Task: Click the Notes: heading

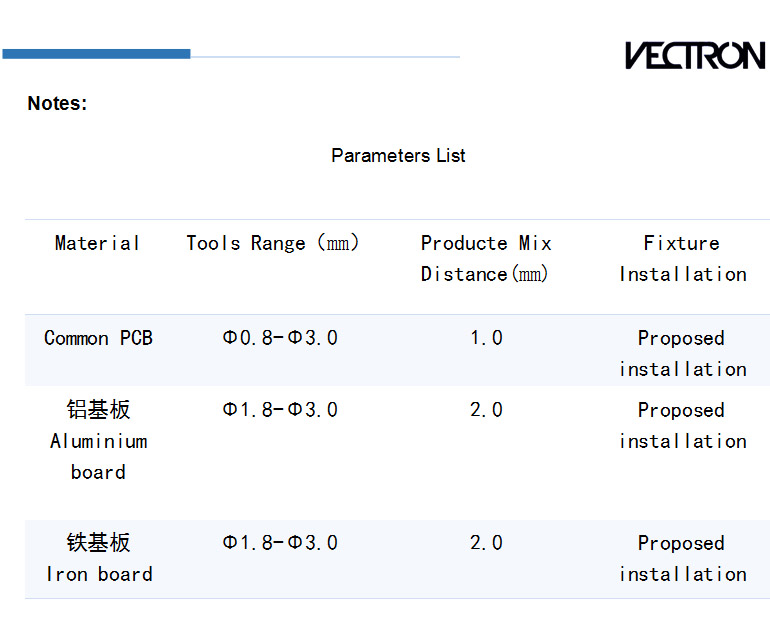Action: pos(57,104)
